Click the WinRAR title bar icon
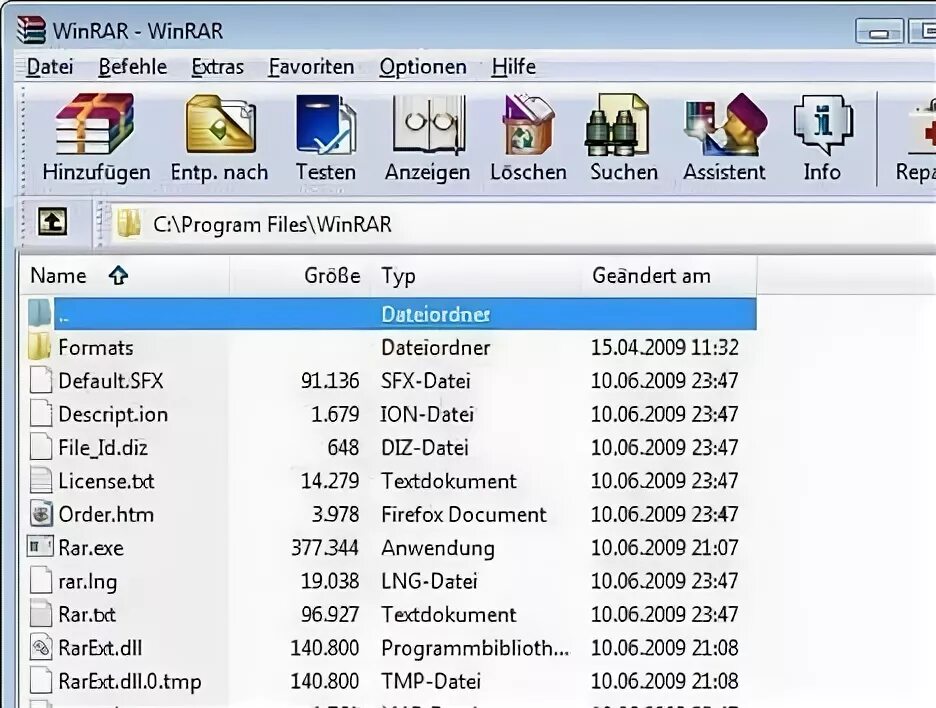This screenshot has height=708, width=936. [31, 30]
